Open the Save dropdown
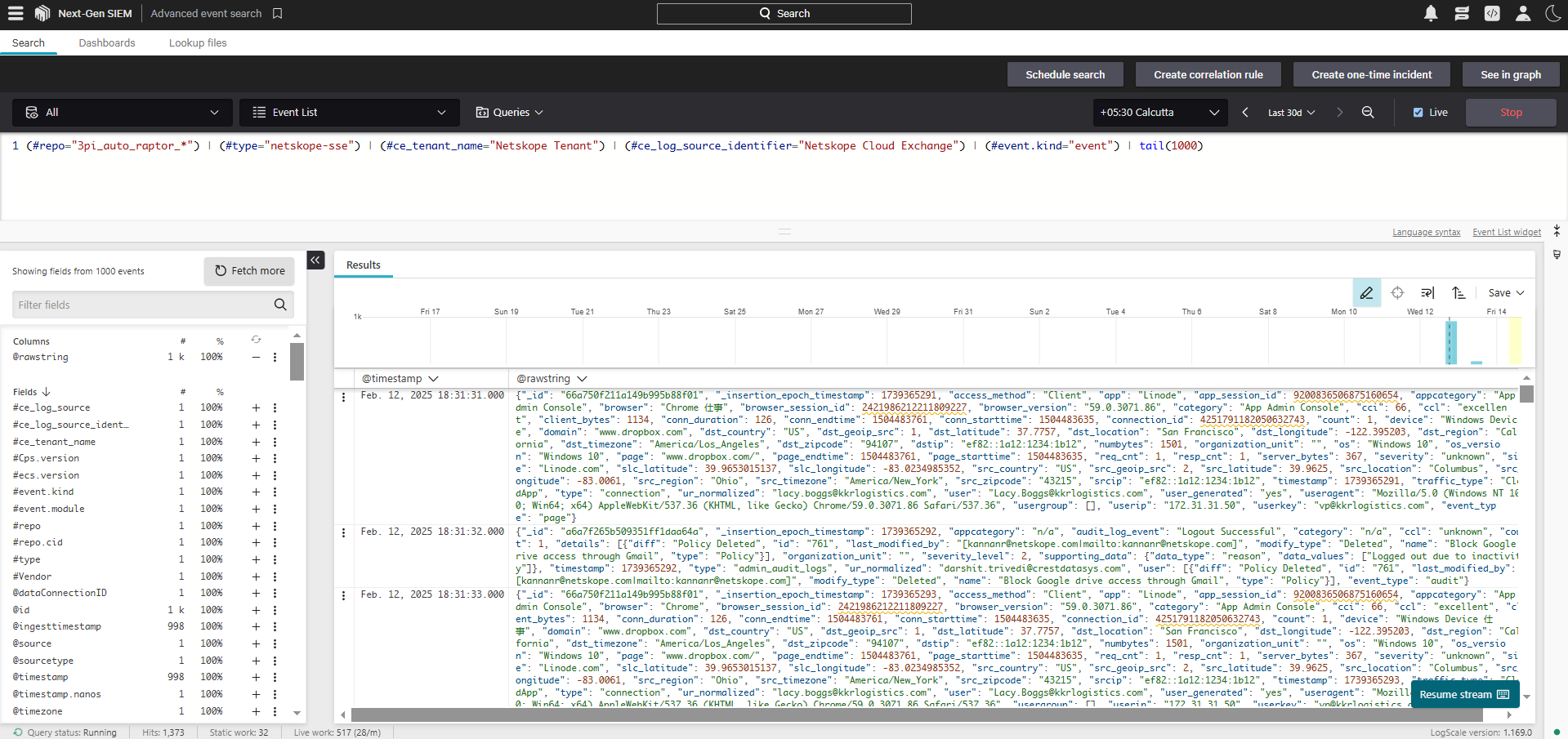This screenshot has height=739, width=1568. [x=1506, y=292]
